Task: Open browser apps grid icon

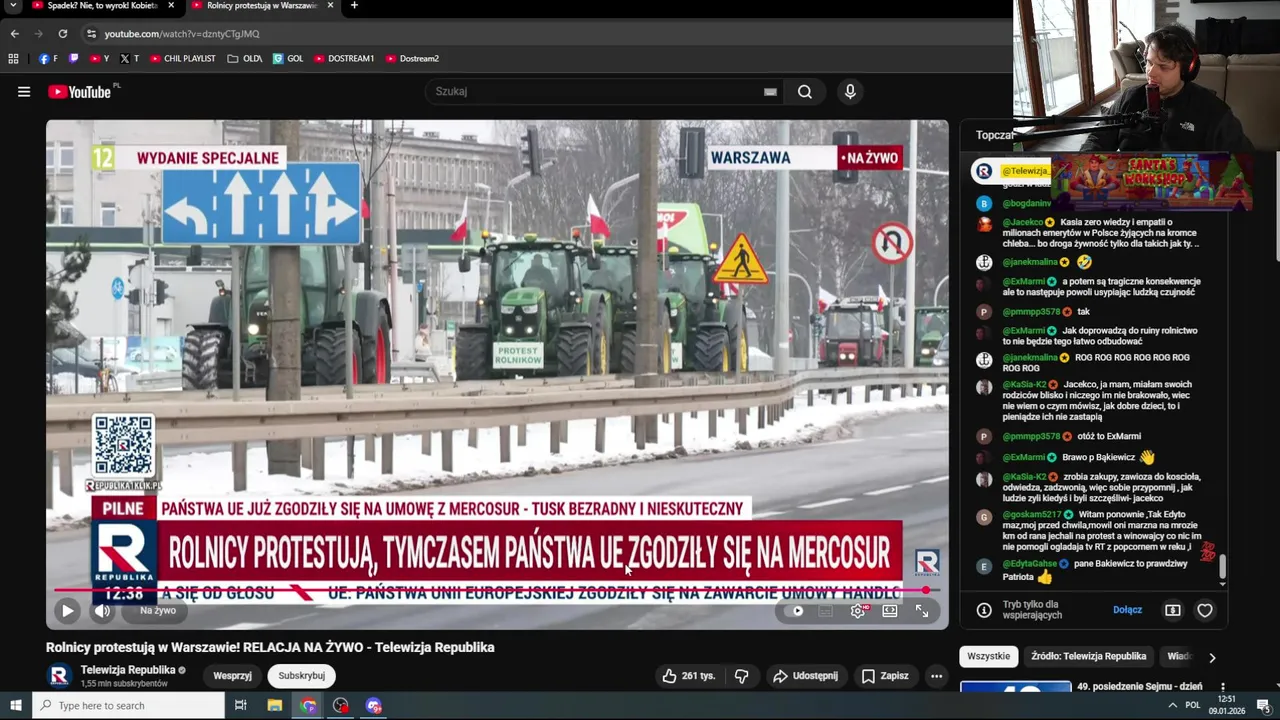Action: click(13, 59)
